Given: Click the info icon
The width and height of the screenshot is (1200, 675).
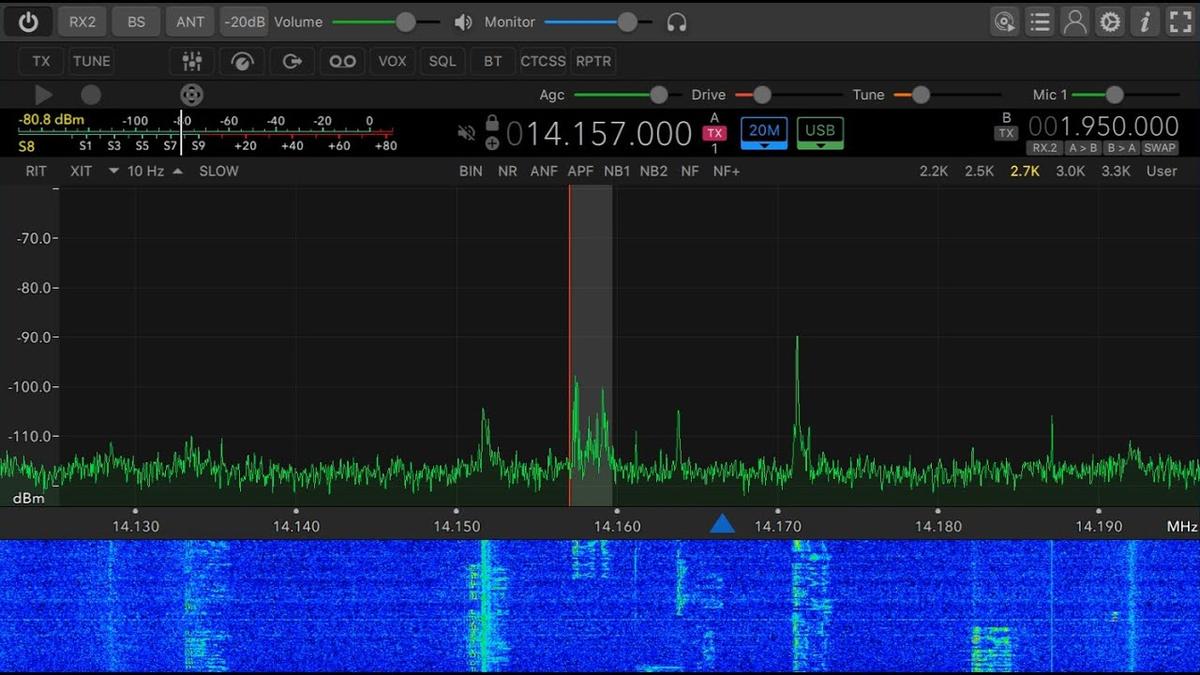Looking at the screenshot, I should pos(1144,21).
